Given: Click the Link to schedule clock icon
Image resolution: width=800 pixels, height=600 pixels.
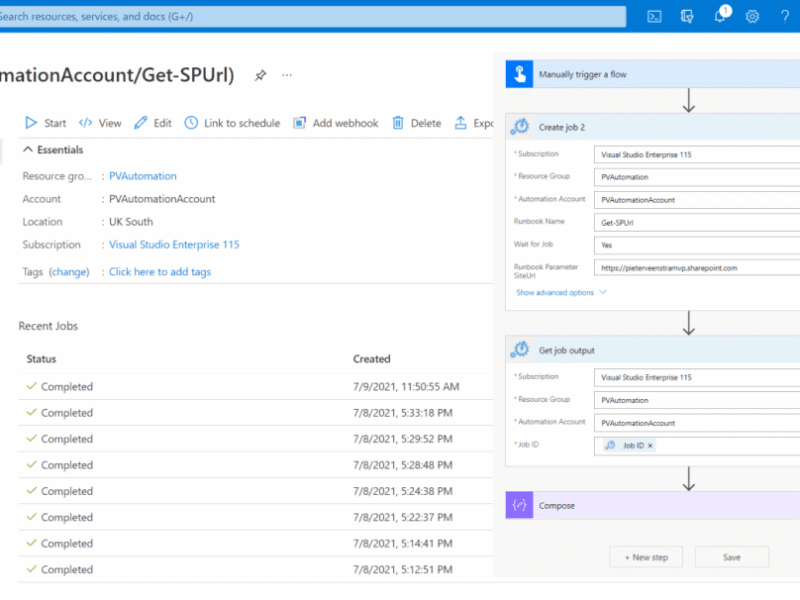Looking at the screenshot, I should tap(191, 123).
